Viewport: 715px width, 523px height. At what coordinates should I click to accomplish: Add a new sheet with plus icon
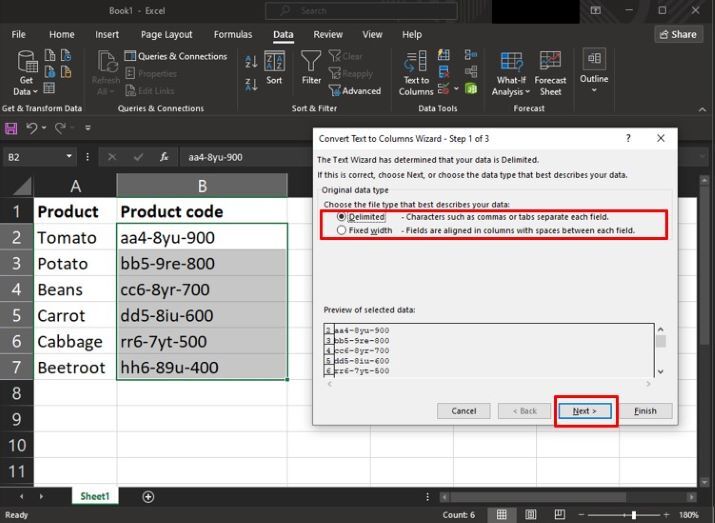(149, 496)
